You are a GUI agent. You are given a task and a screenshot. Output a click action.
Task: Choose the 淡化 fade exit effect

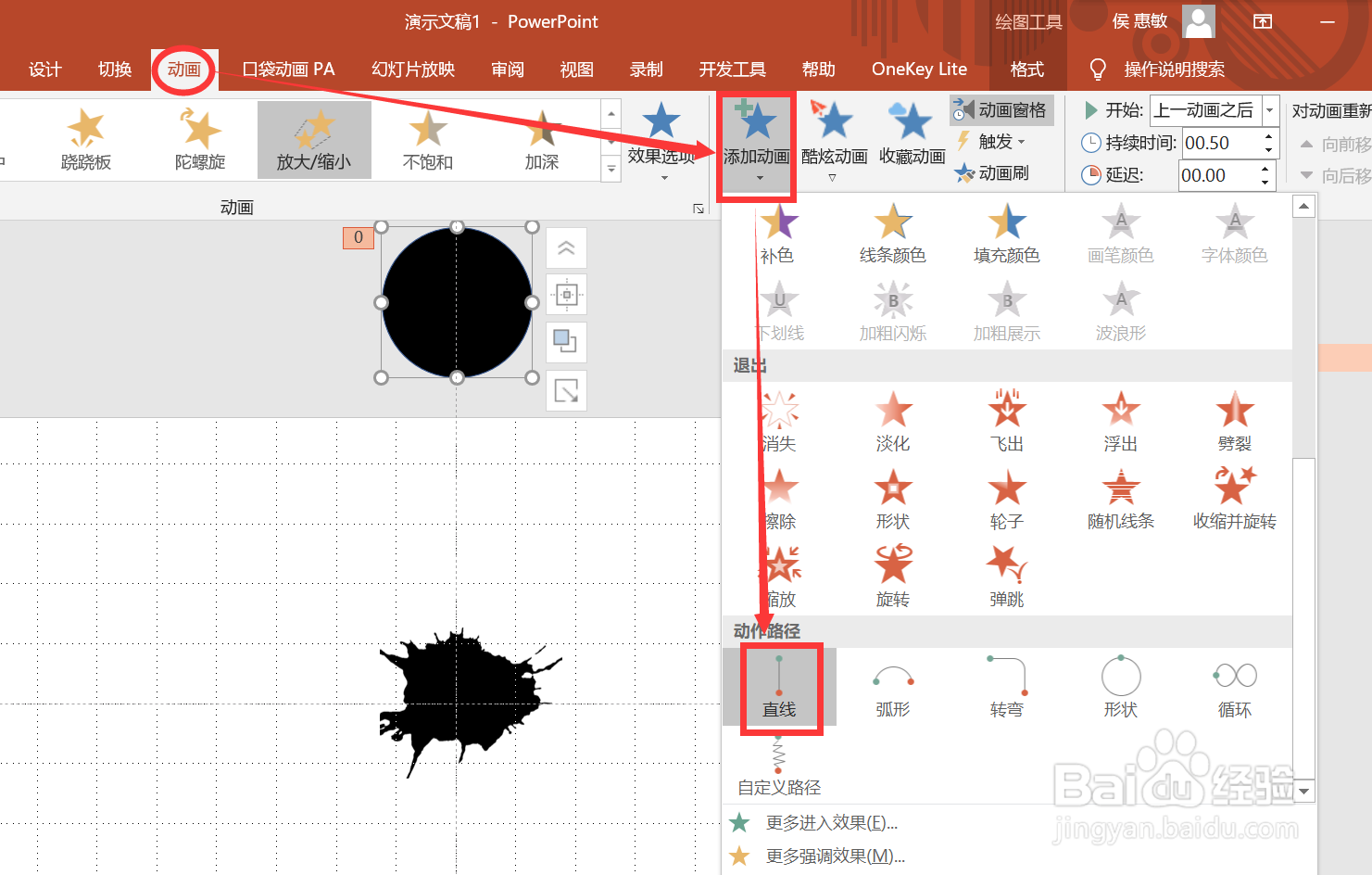893,422
